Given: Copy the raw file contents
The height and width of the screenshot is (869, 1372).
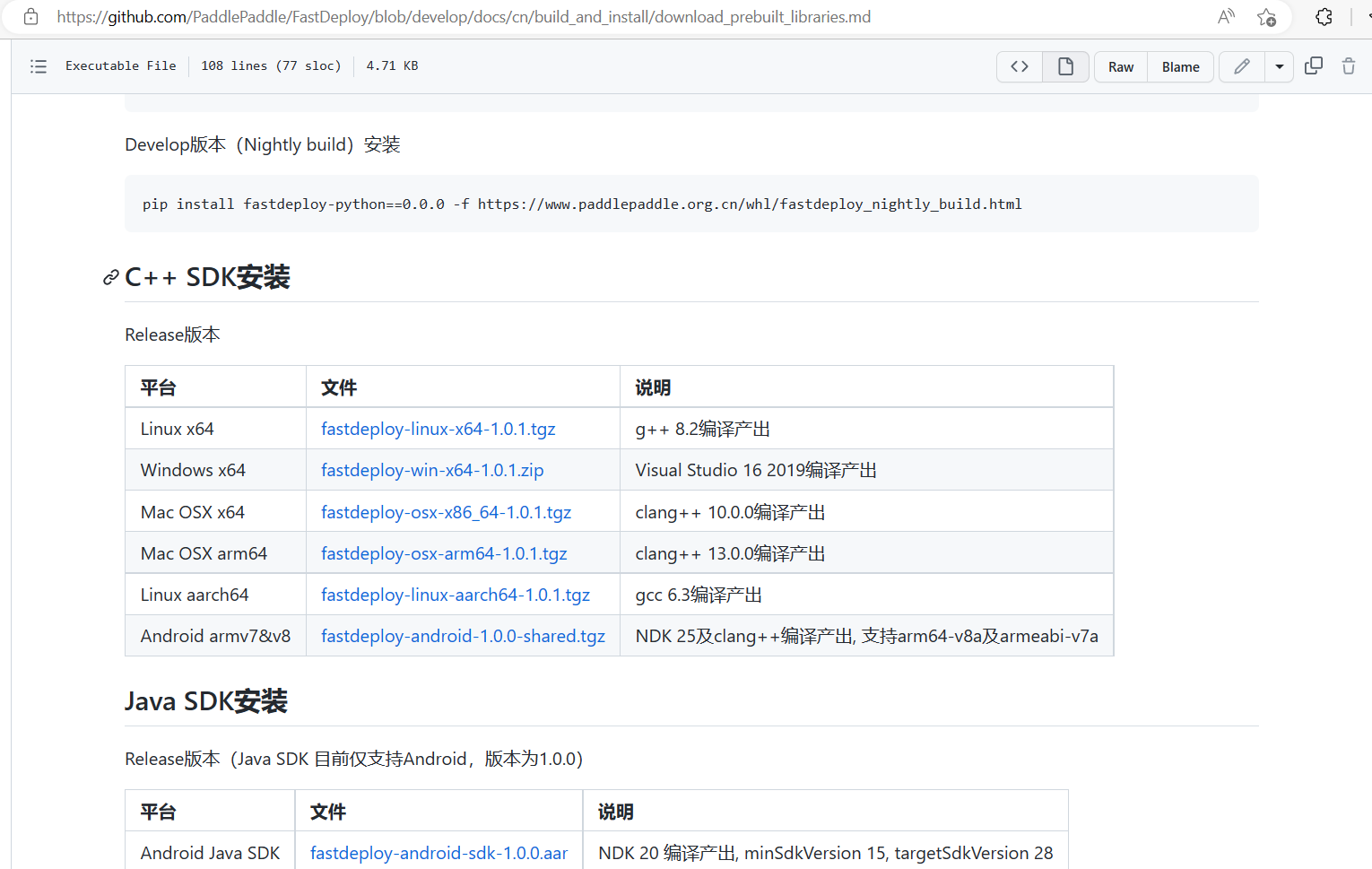Looking at the screenshot, I should coord(1313,65).
